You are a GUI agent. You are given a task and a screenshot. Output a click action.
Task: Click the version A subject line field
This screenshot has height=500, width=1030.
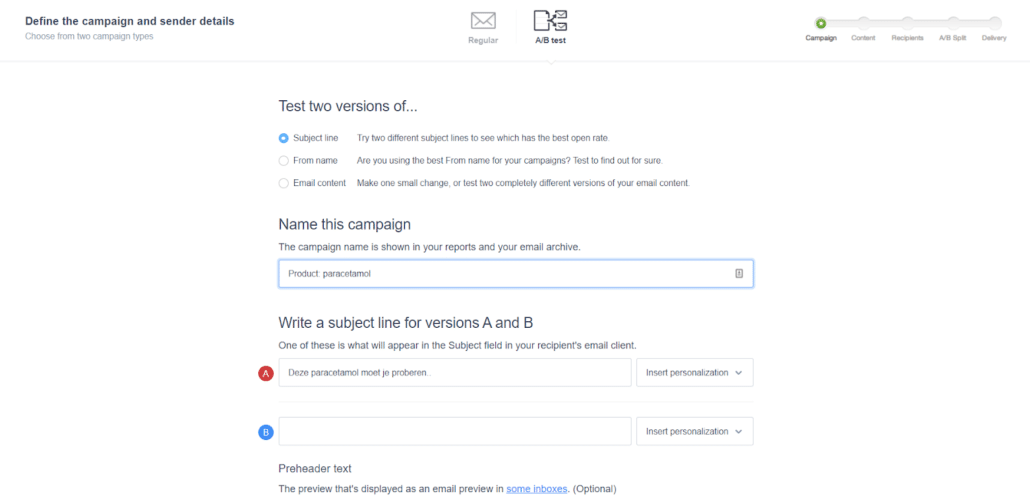(x=455, y=373)
